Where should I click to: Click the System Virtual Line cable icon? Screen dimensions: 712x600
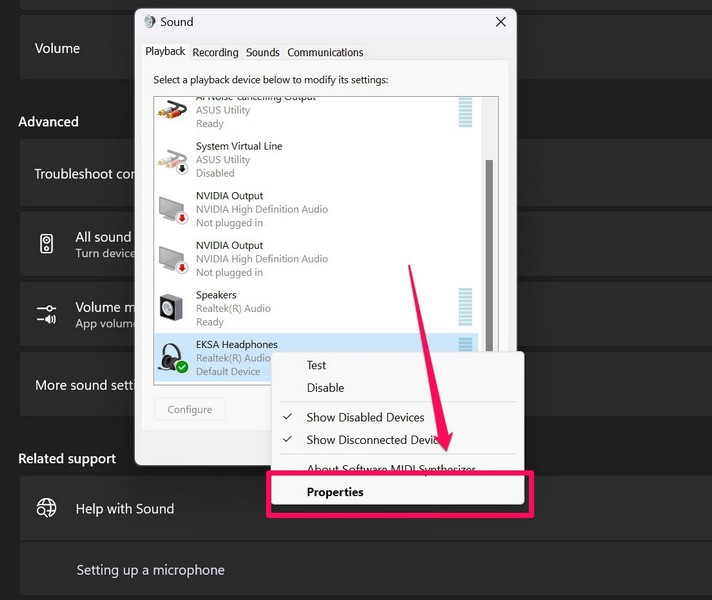coord(173,159)
